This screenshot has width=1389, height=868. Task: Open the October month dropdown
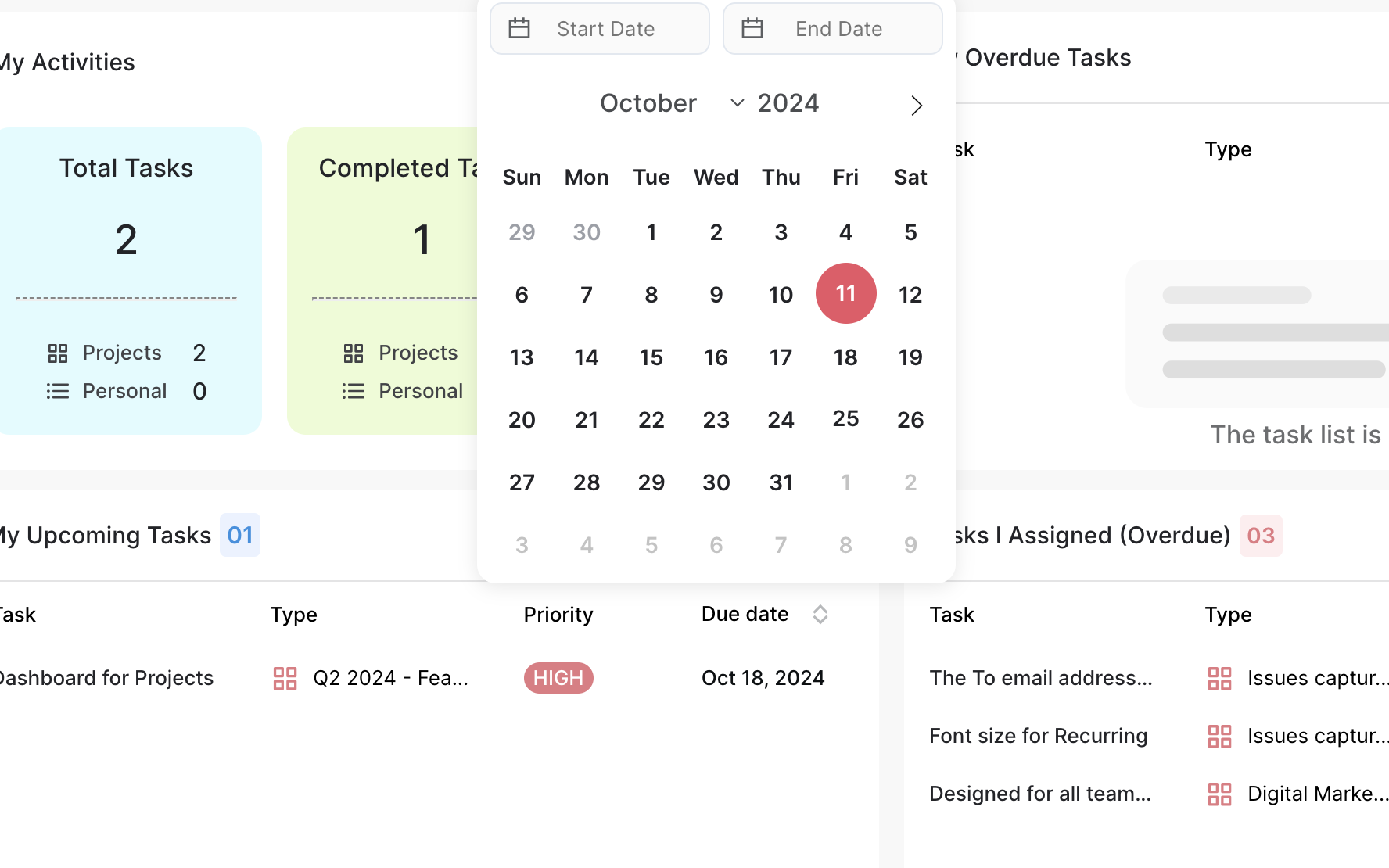point(671,103)
